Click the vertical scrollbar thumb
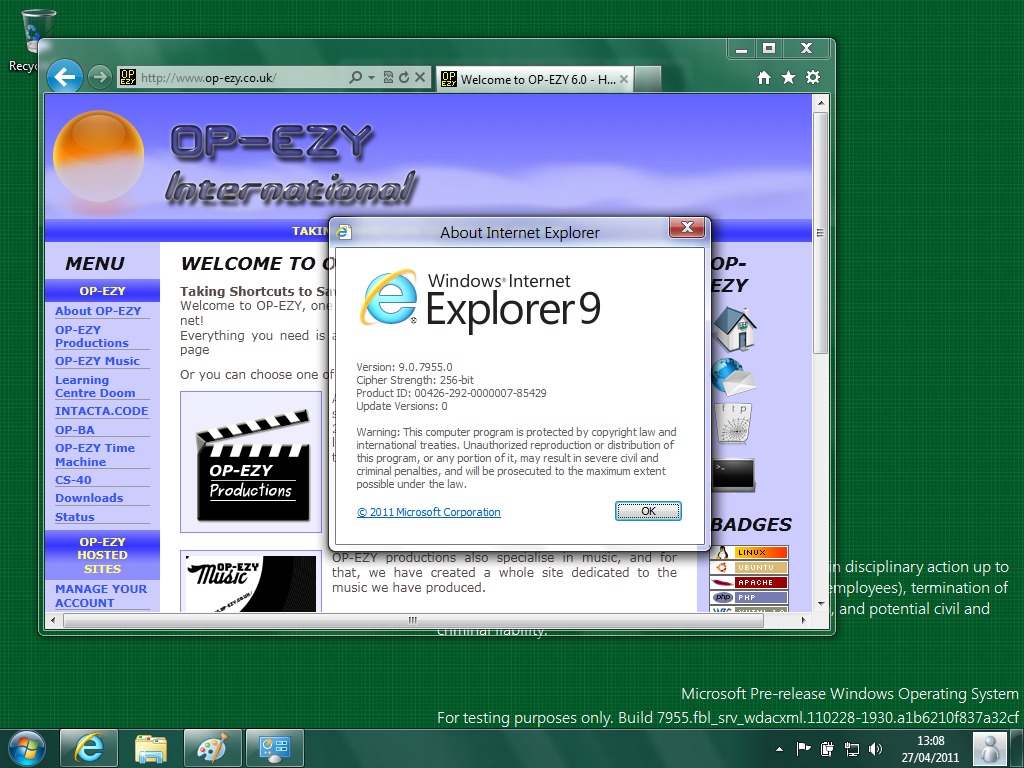The height and width of the screenshot is (768, 1024). coord(820,233)
